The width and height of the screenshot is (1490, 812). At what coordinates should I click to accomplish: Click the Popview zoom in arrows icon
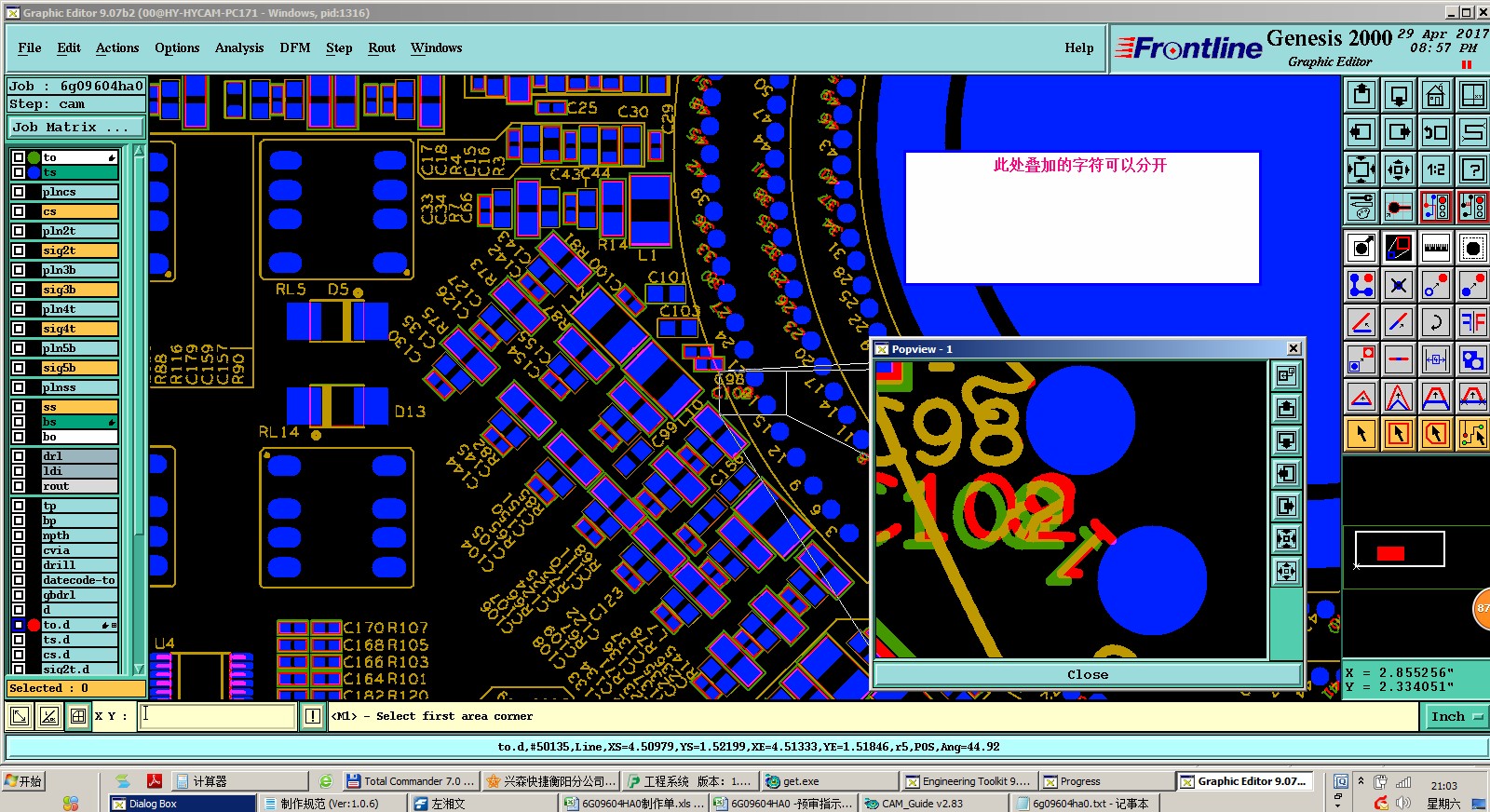pos(1286,538)
